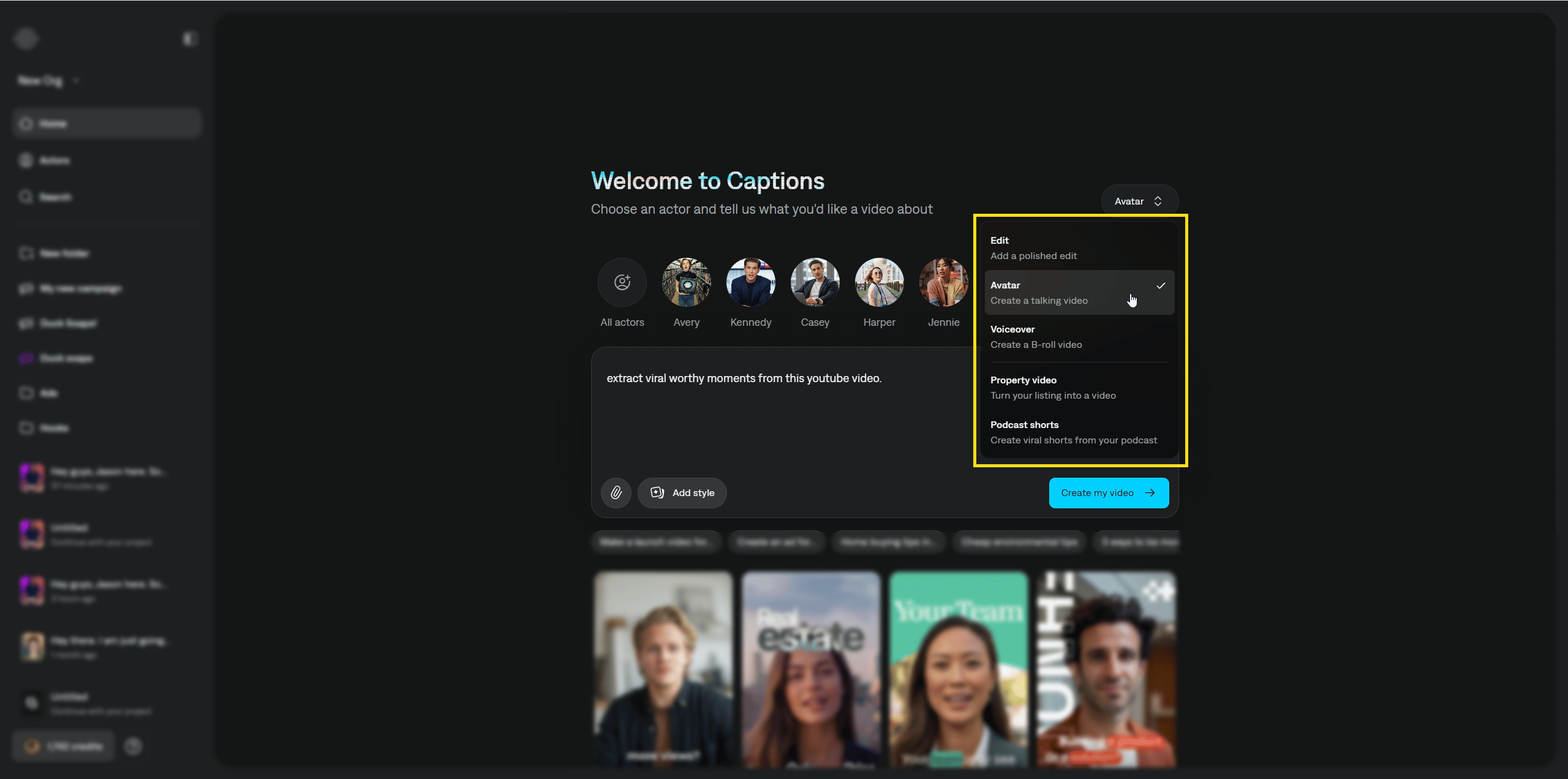The image size is (1568, 779).
Task: Click the profile avatar in sidebar
Action: [26, 39]
